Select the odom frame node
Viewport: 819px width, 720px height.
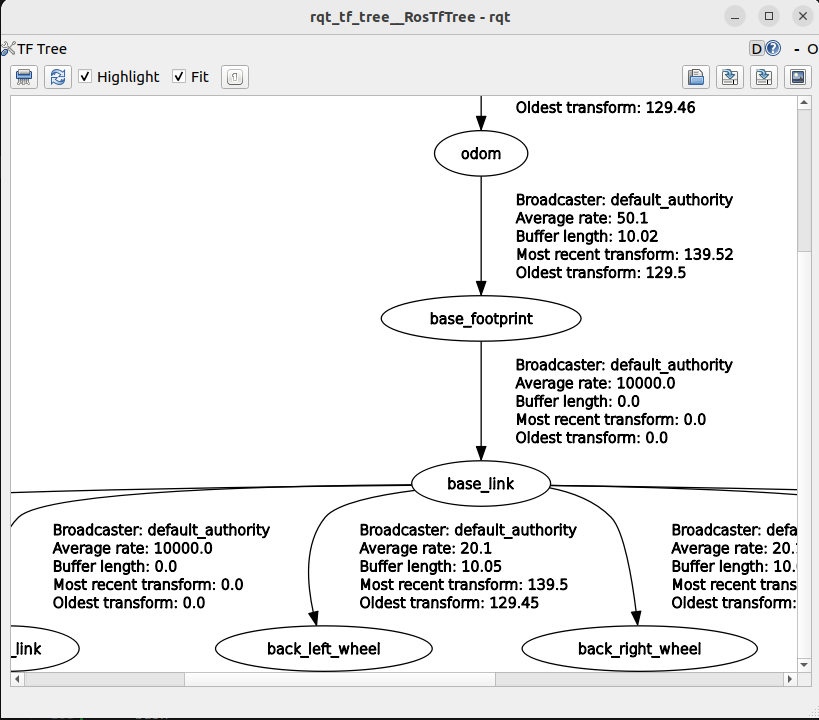coord(481,154)
